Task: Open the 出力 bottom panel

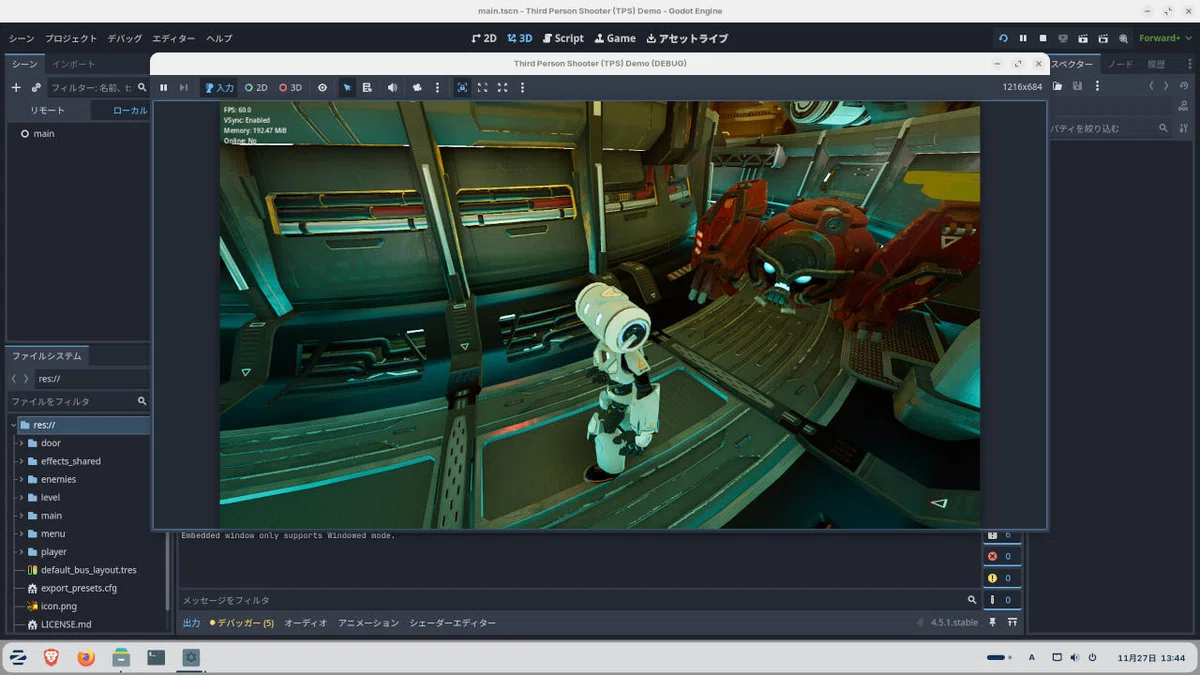Action: tap(191, 623)
